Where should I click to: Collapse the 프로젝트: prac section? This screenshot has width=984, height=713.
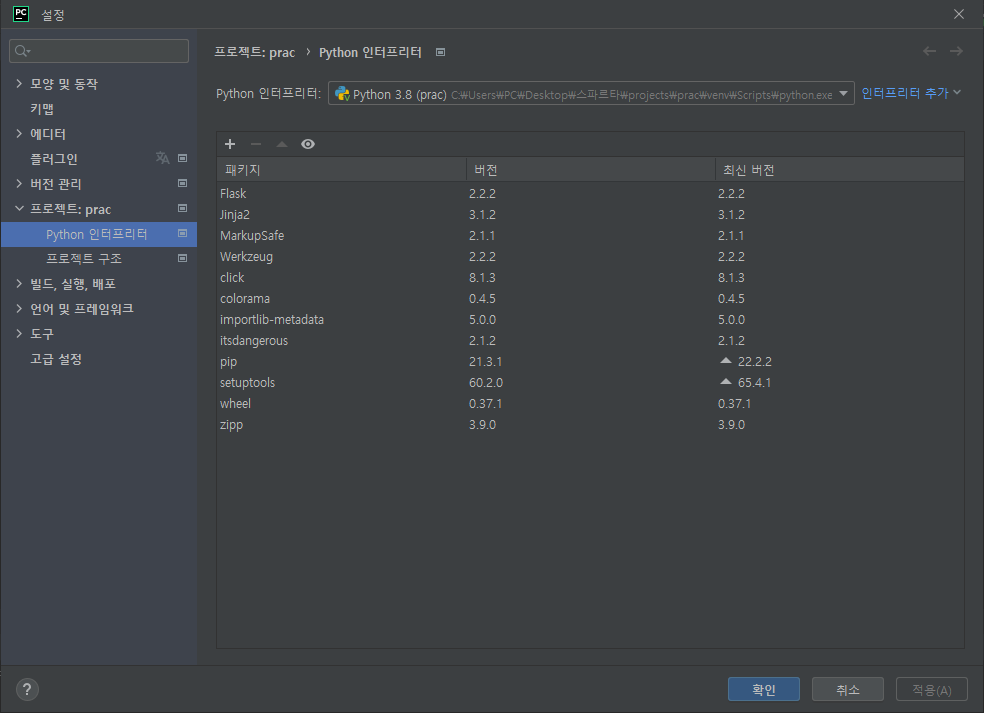[x=19, y=208]
